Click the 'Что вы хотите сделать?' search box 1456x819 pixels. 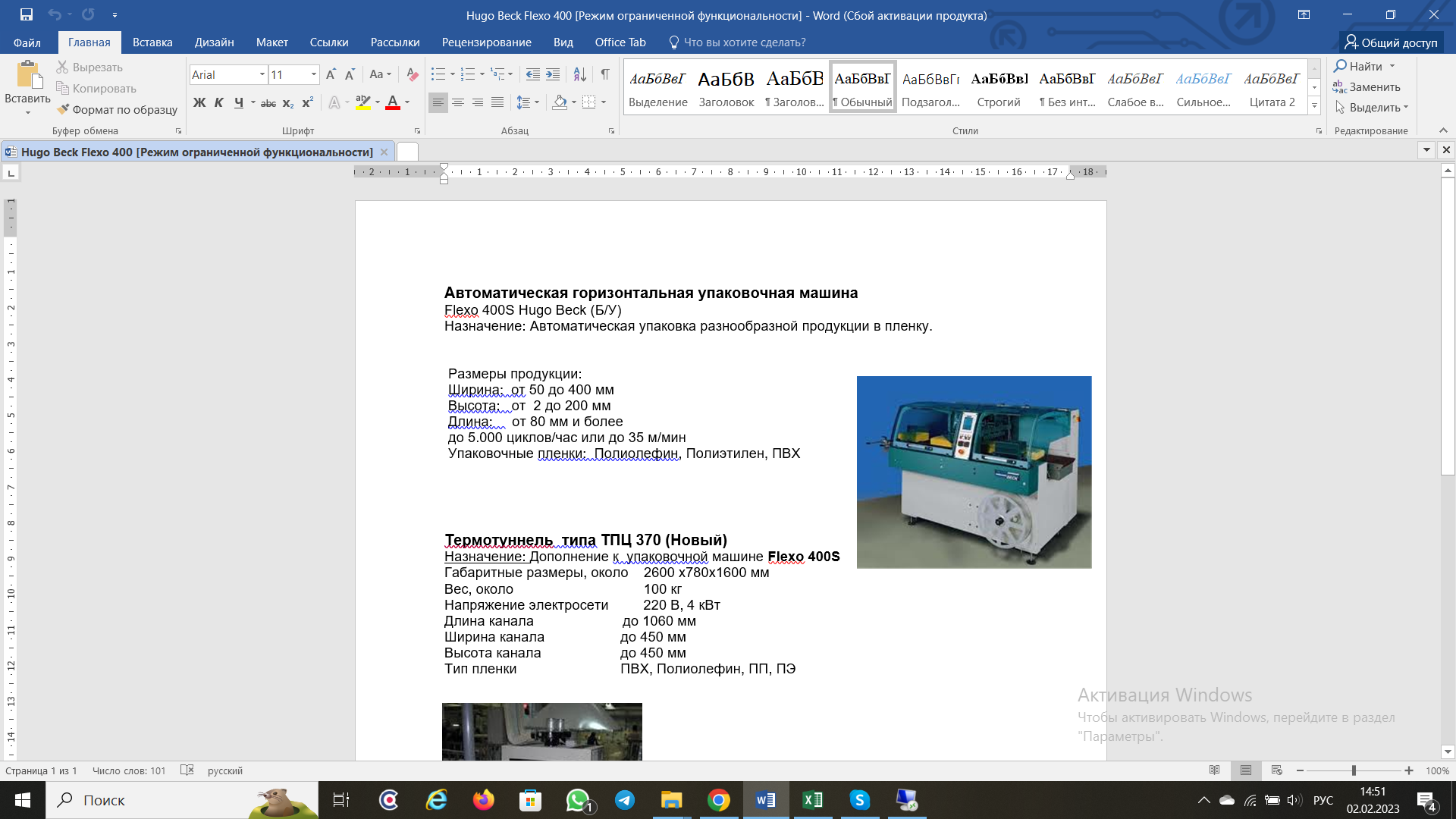736,42
